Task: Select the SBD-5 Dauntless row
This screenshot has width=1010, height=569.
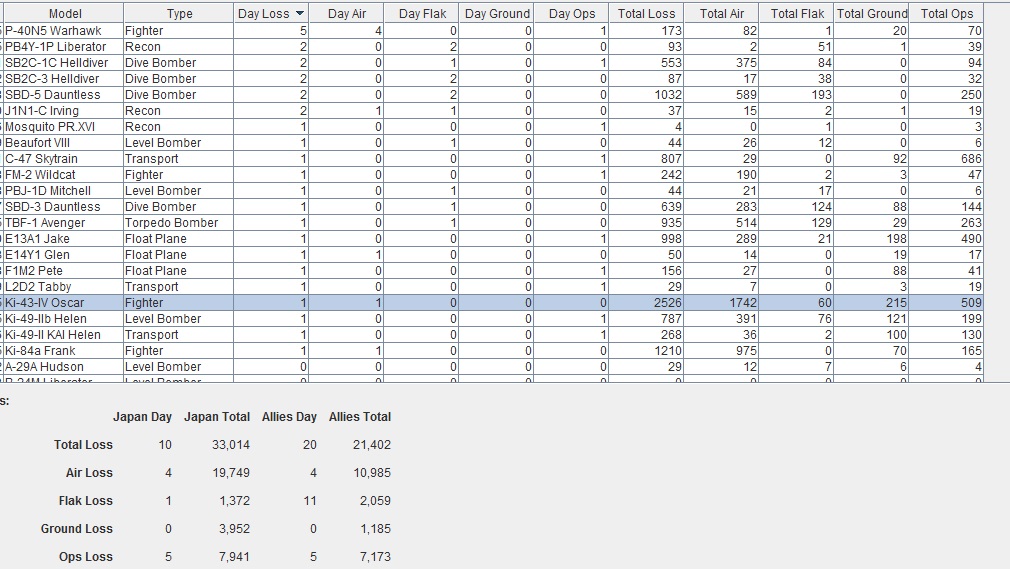Action: pos(493,95)
